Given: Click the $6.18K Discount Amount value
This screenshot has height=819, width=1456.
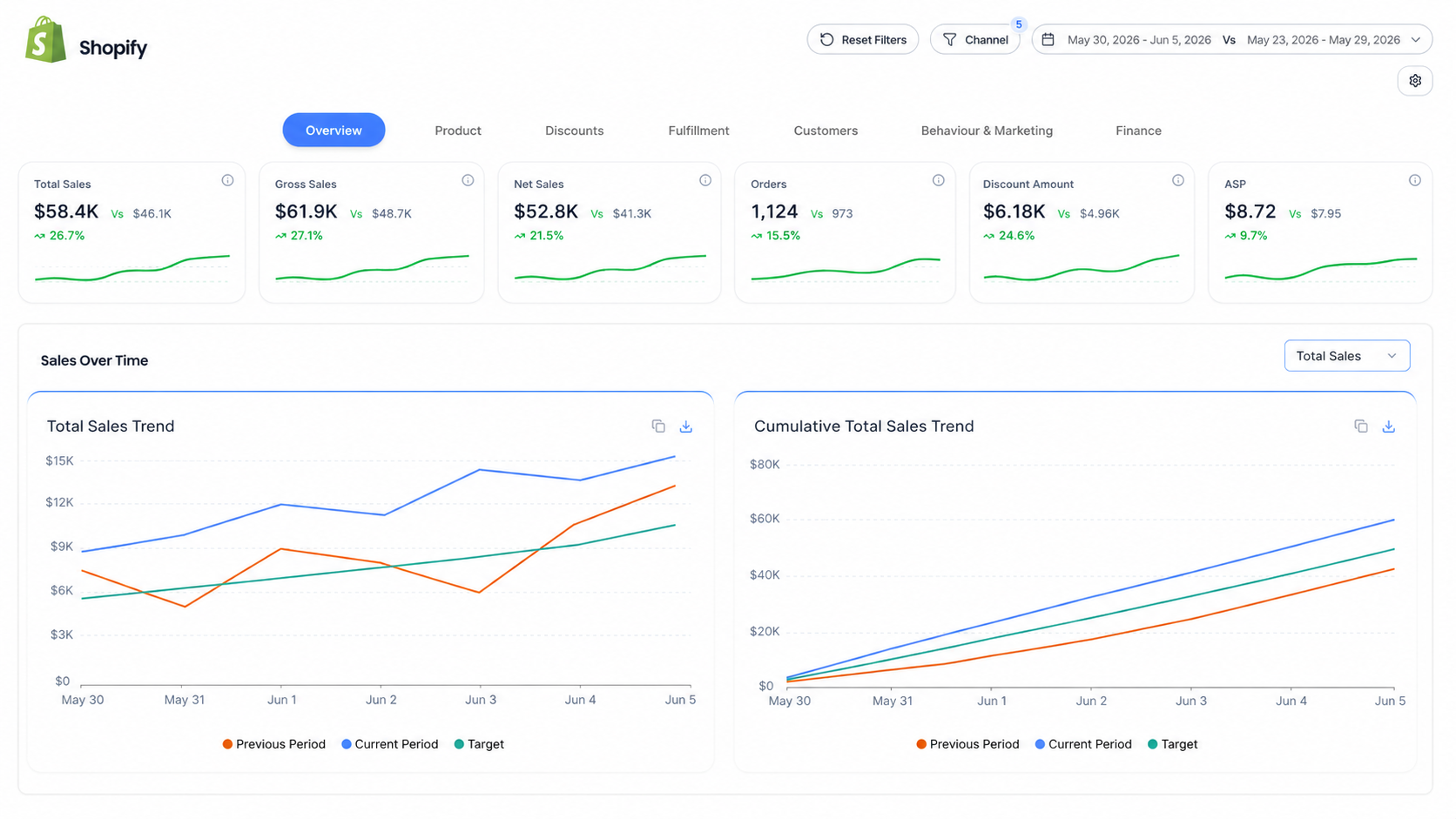Looking at the screenshot, I should coord(1014,211).
